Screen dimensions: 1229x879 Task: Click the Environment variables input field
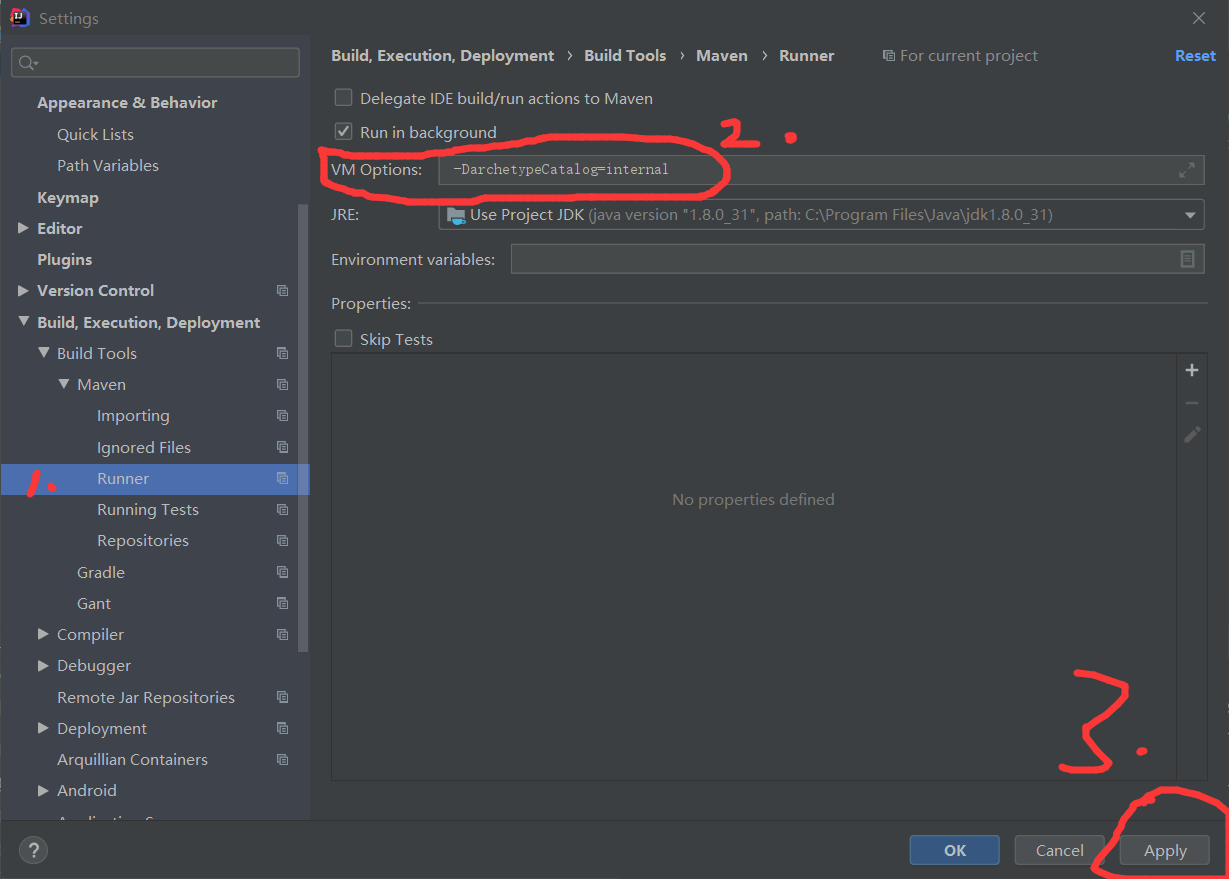point(857,259)
